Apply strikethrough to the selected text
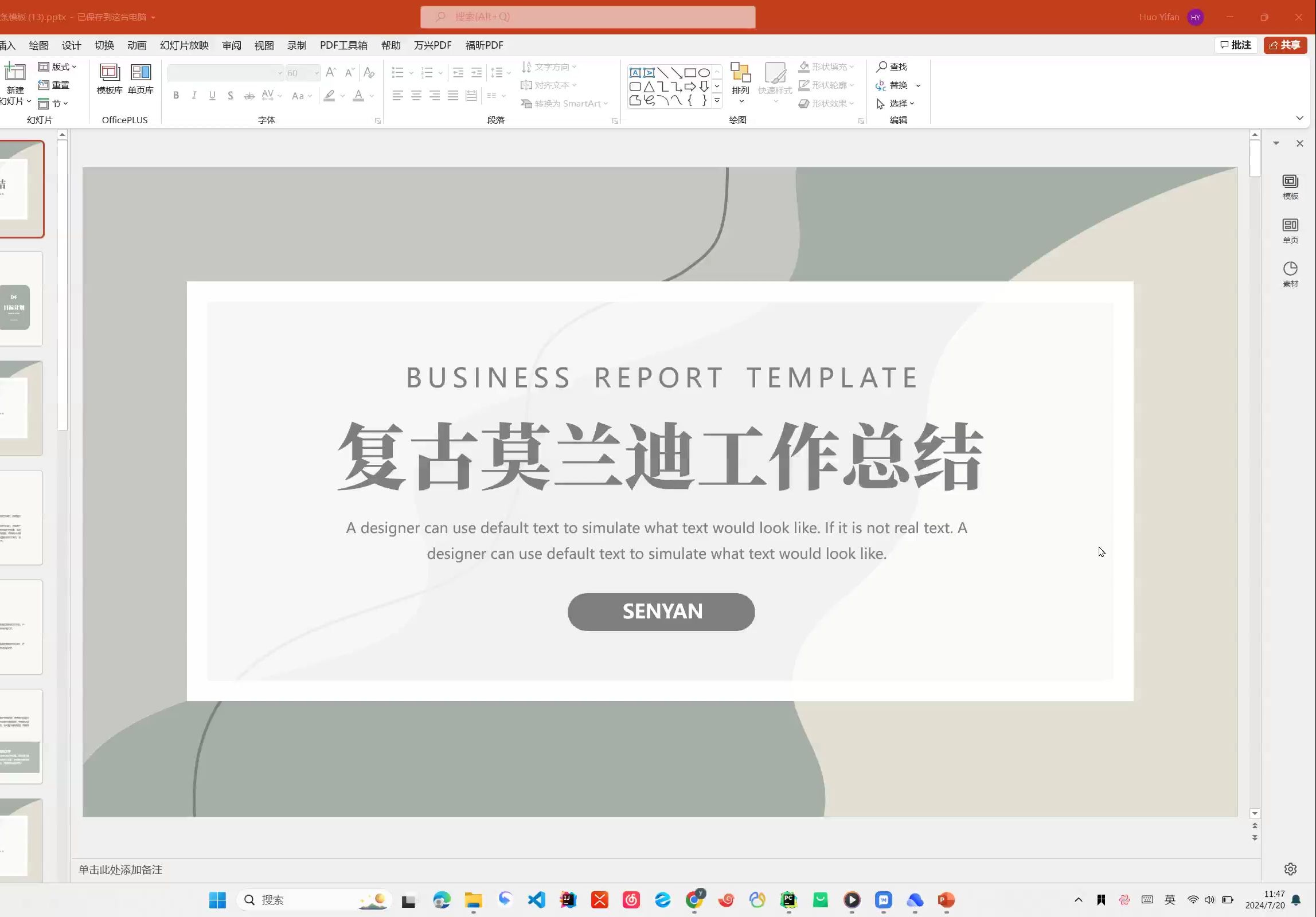 point(249,95)
